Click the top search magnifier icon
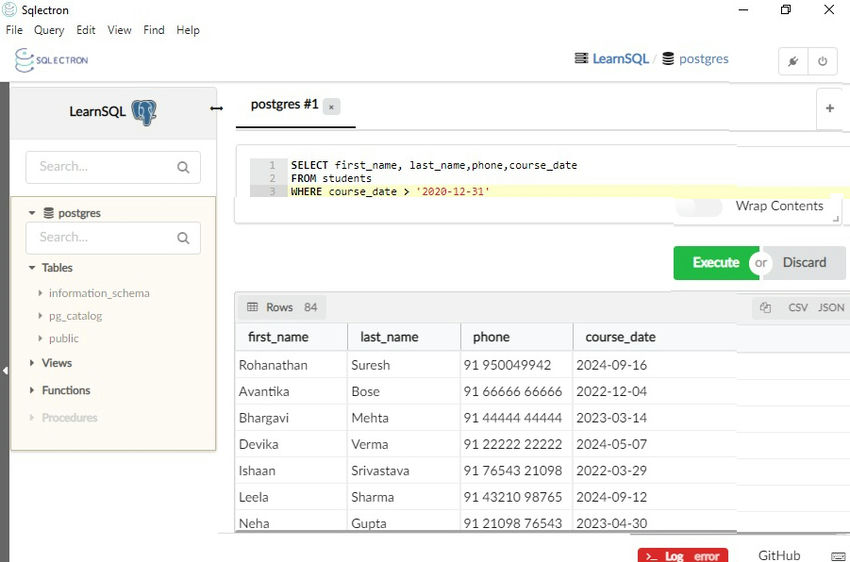 coord(183,167)
